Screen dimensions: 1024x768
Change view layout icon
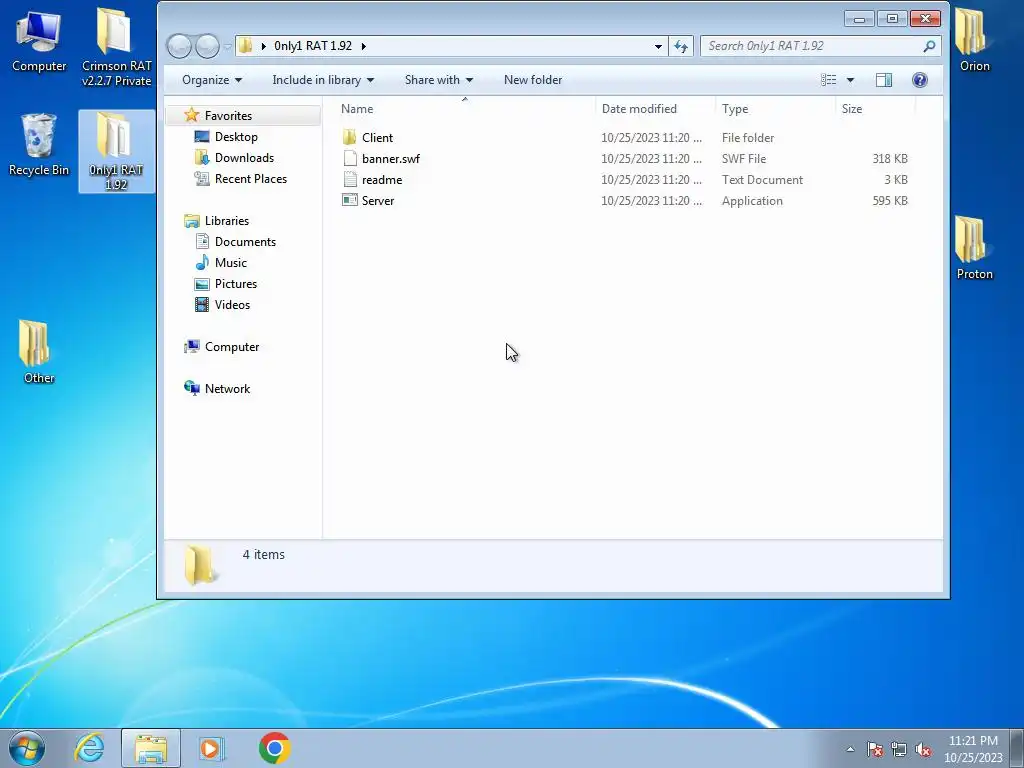(829, 80)
